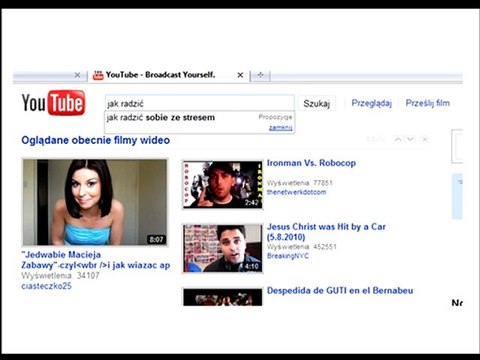This screenshot has width=480, height=360.
Task: Click 'Wyświetlenia: 34107' view count text
Action: click(60, 276)
